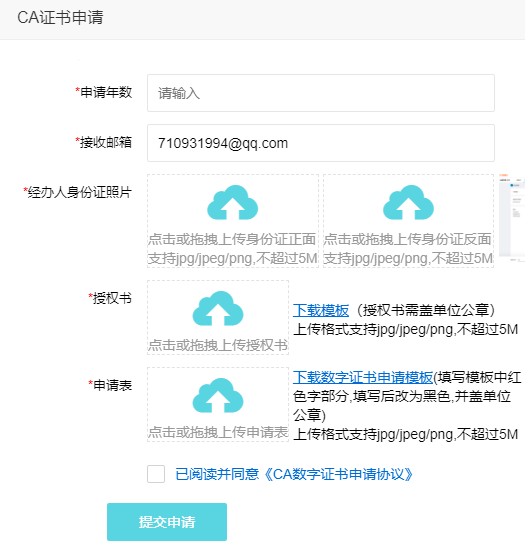Tick the agreement checkbox
Image resolution: width=525 pixels, height=545 pixels.
pyautogui.click(x=156, y=474)
